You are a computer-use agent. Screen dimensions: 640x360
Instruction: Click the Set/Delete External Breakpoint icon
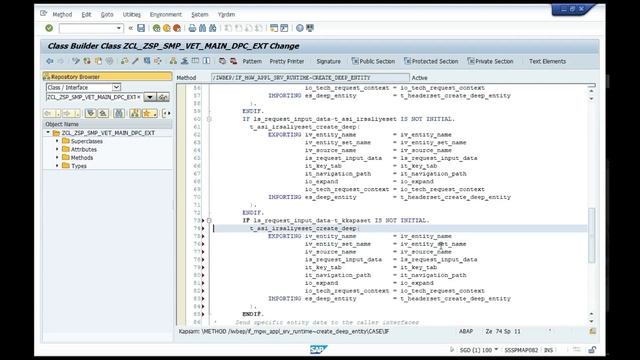(x=233, y=61)
